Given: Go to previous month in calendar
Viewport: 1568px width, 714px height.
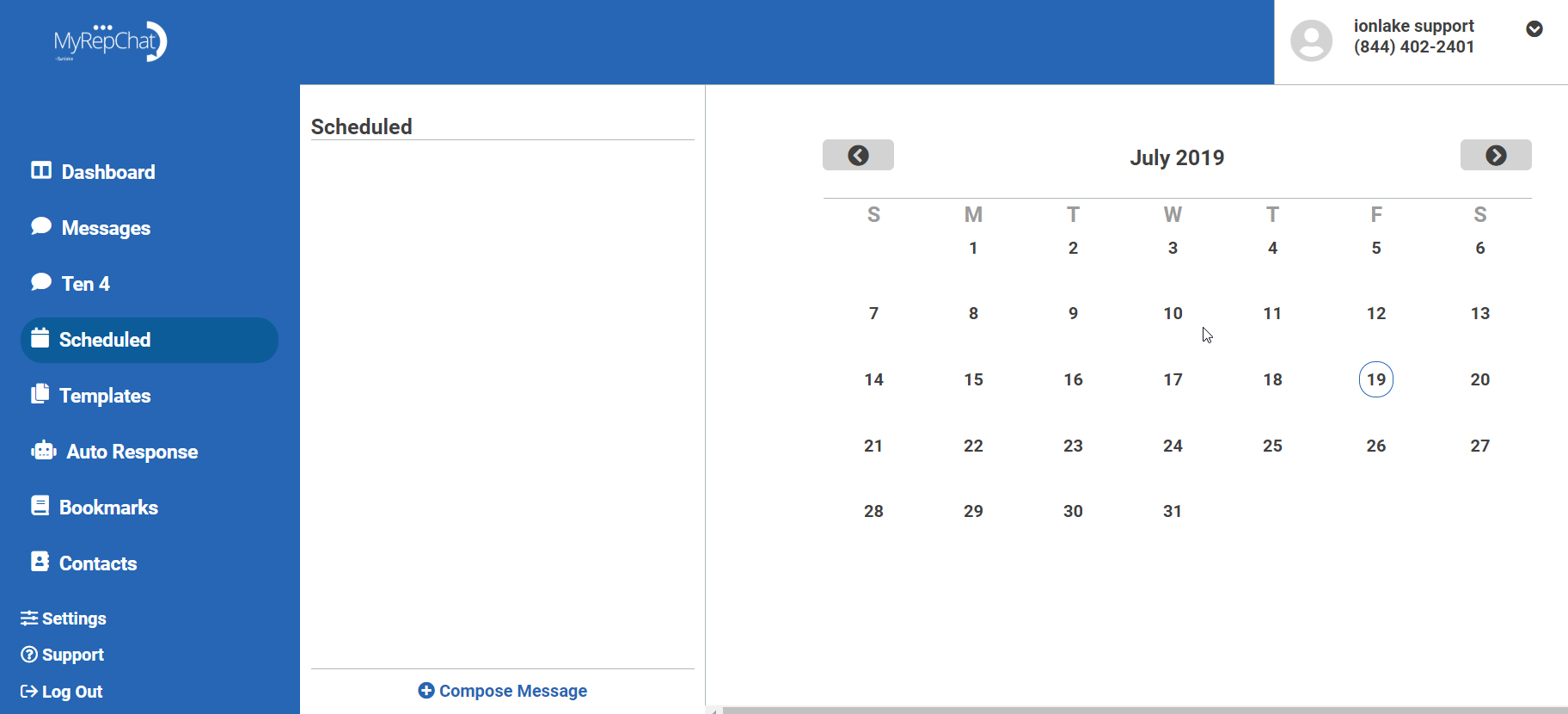Looking at the screenshot, I should tap(858, 155).
